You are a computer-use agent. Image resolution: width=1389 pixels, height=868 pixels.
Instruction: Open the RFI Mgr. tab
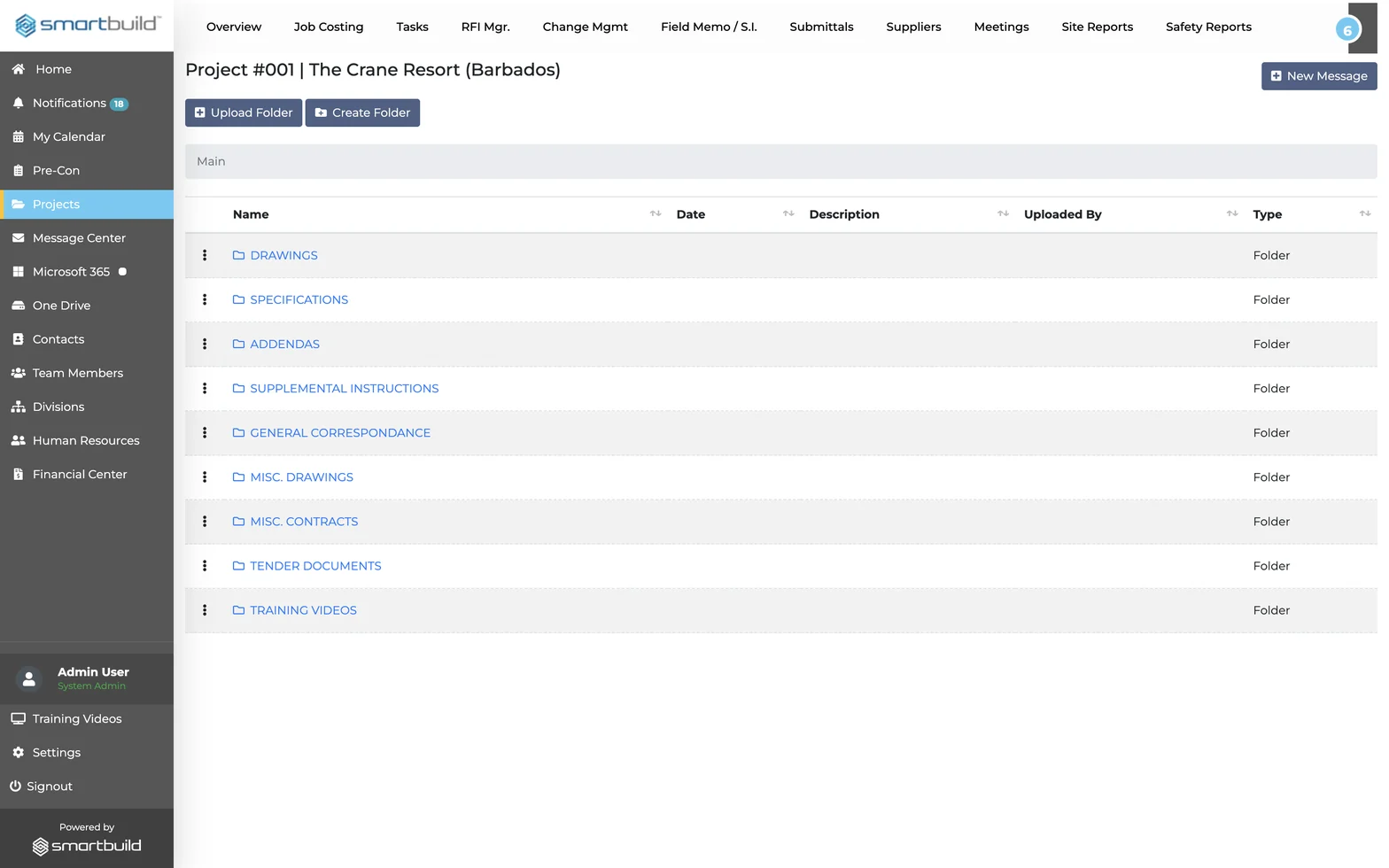coord(485,27)
